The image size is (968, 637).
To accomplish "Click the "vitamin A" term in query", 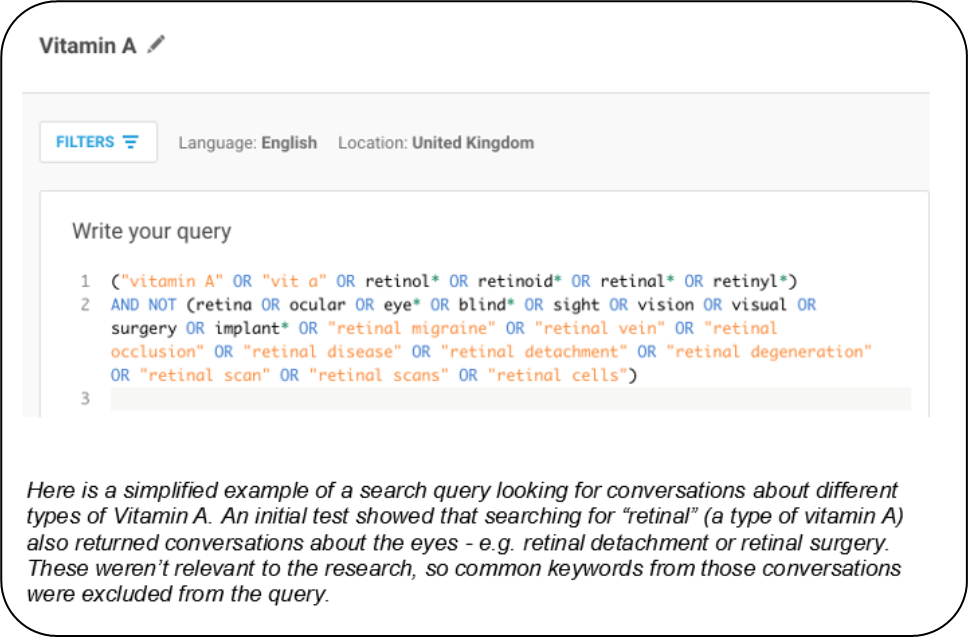I will point(172,281).
